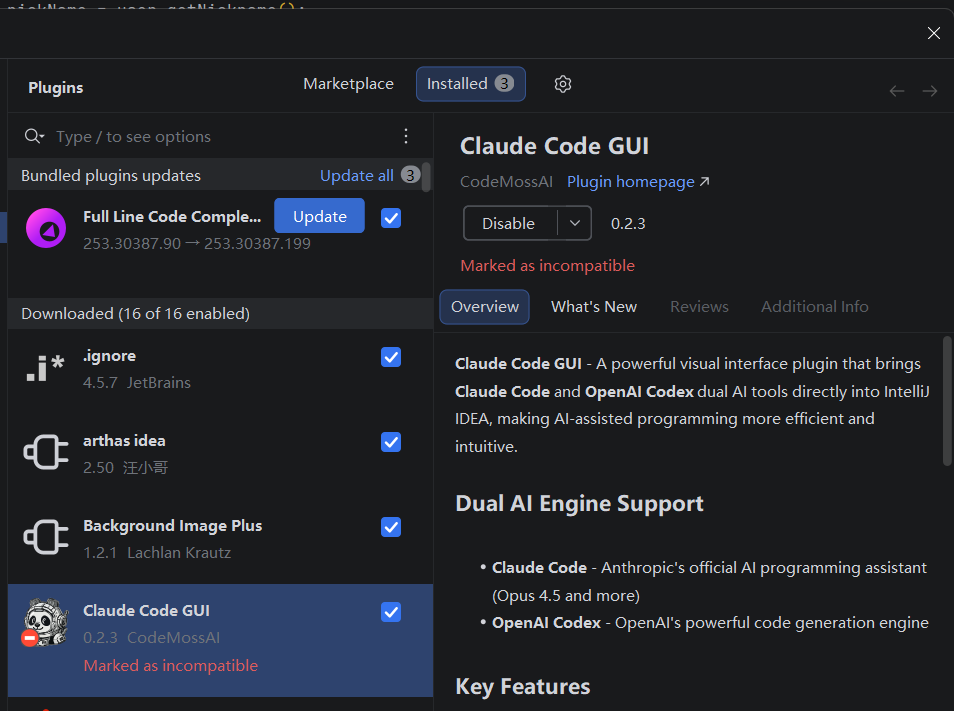Uncheck the Claude Code GUI plugin
The height and width of the screenshot is (711, 954).
point(391,612)
